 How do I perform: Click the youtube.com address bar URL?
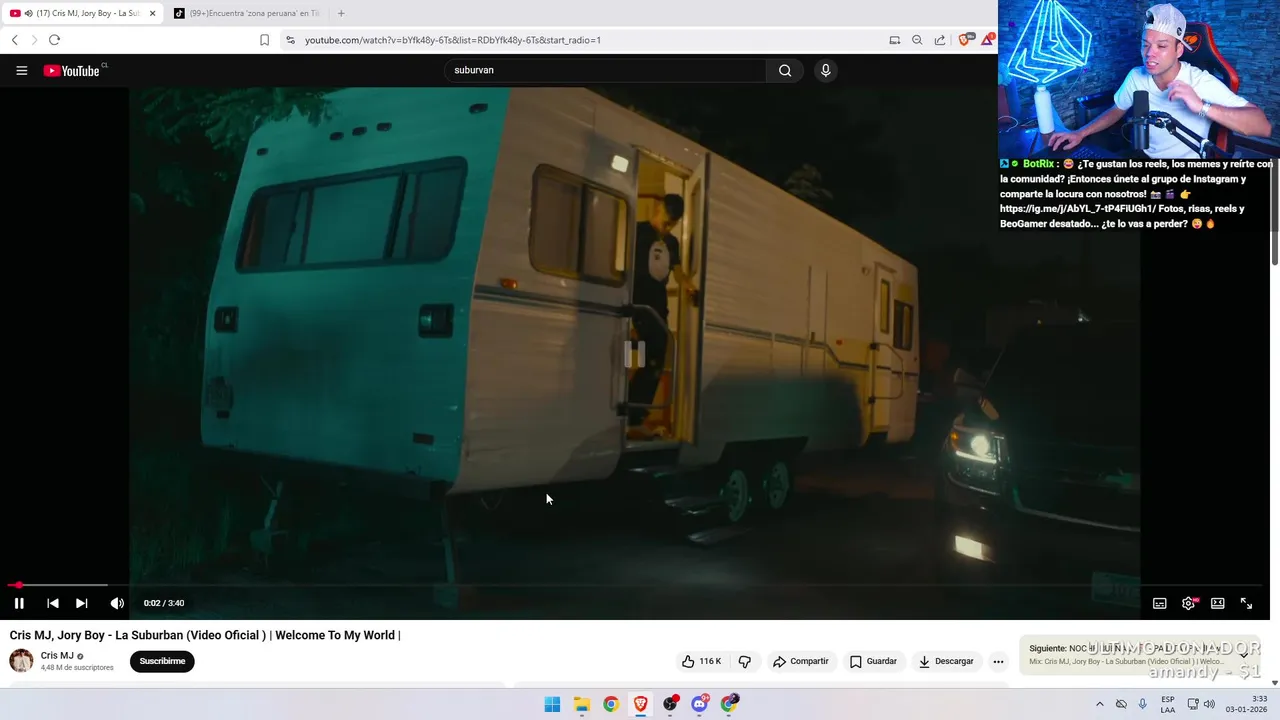point(453,40)
